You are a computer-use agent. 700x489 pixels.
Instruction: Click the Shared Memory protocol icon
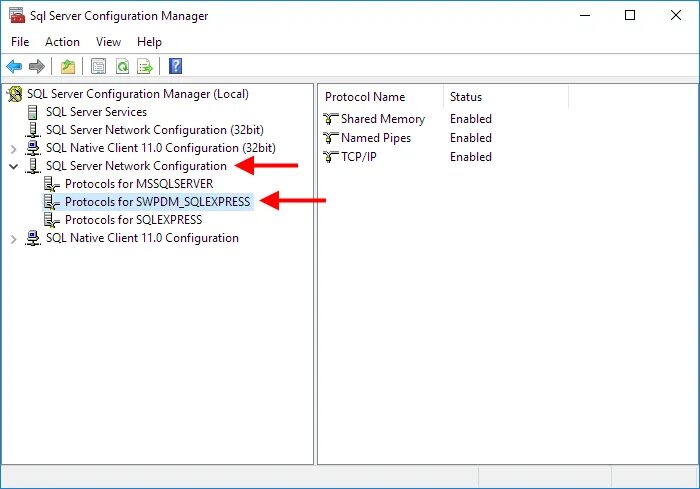pos(330,119)
